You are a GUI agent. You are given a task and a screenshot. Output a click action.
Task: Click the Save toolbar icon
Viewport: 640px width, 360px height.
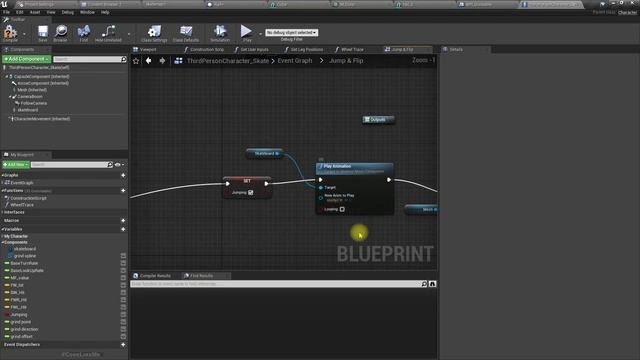click(42, 31)
